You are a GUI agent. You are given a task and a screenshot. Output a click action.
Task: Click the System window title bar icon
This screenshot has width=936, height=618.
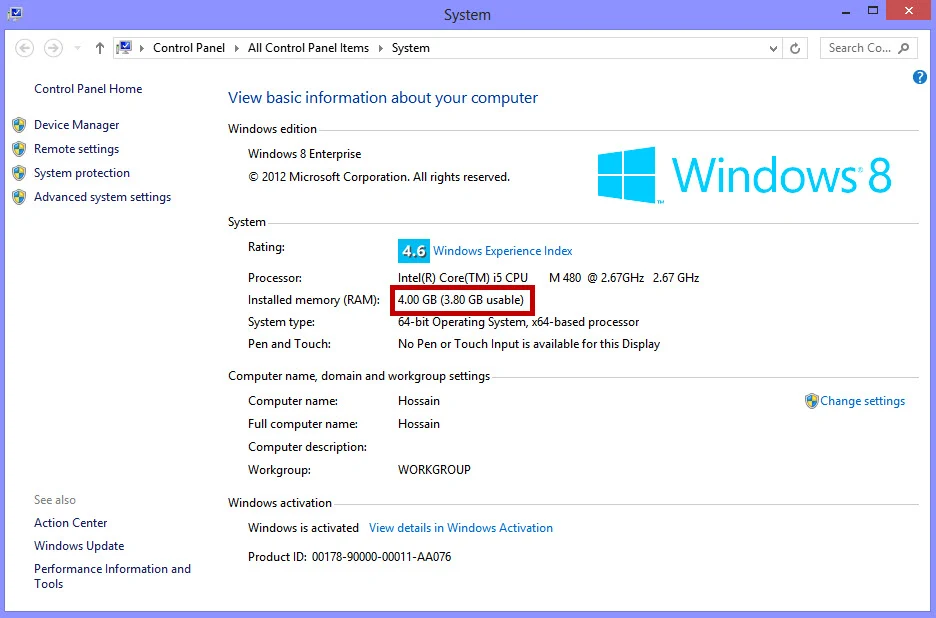14,13
